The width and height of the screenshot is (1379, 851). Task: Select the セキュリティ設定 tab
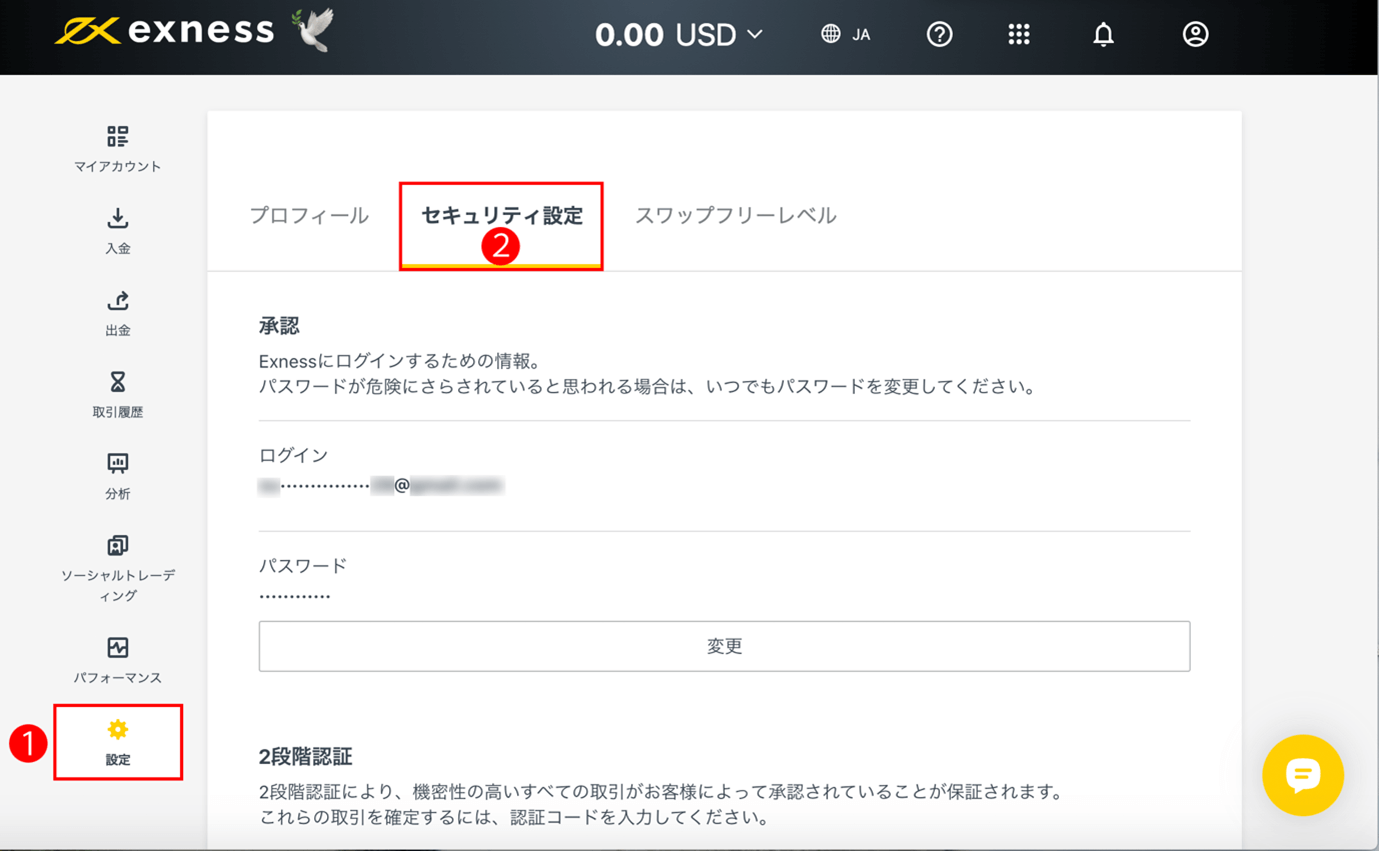[x=501, y=216]
